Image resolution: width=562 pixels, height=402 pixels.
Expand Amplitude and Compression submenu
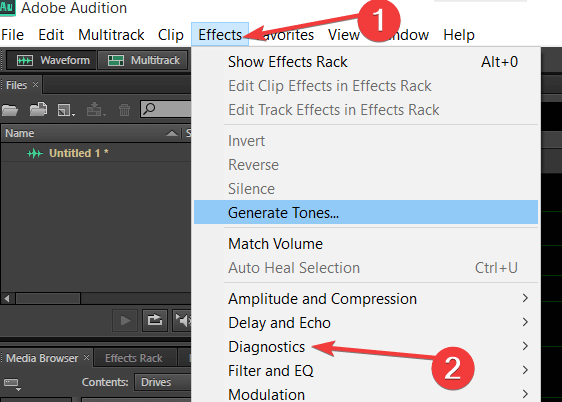click(366, 299)
